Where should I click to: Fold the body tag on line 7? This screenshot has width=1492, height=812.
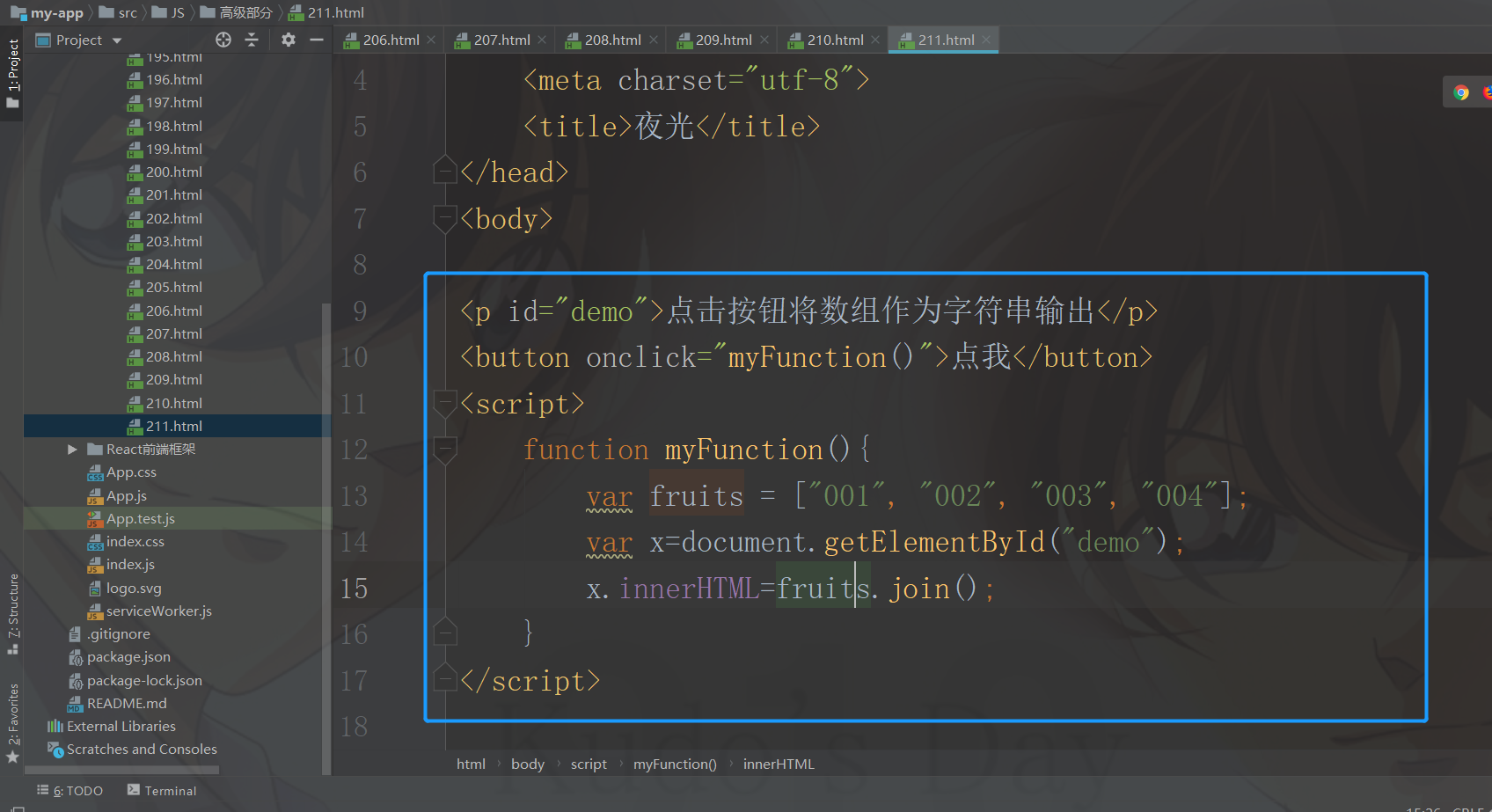(445, 219)
